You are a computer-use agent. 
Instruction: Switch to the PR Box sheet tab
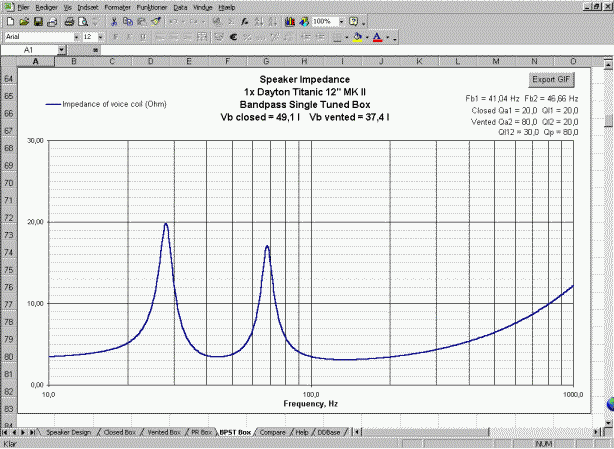201,432
